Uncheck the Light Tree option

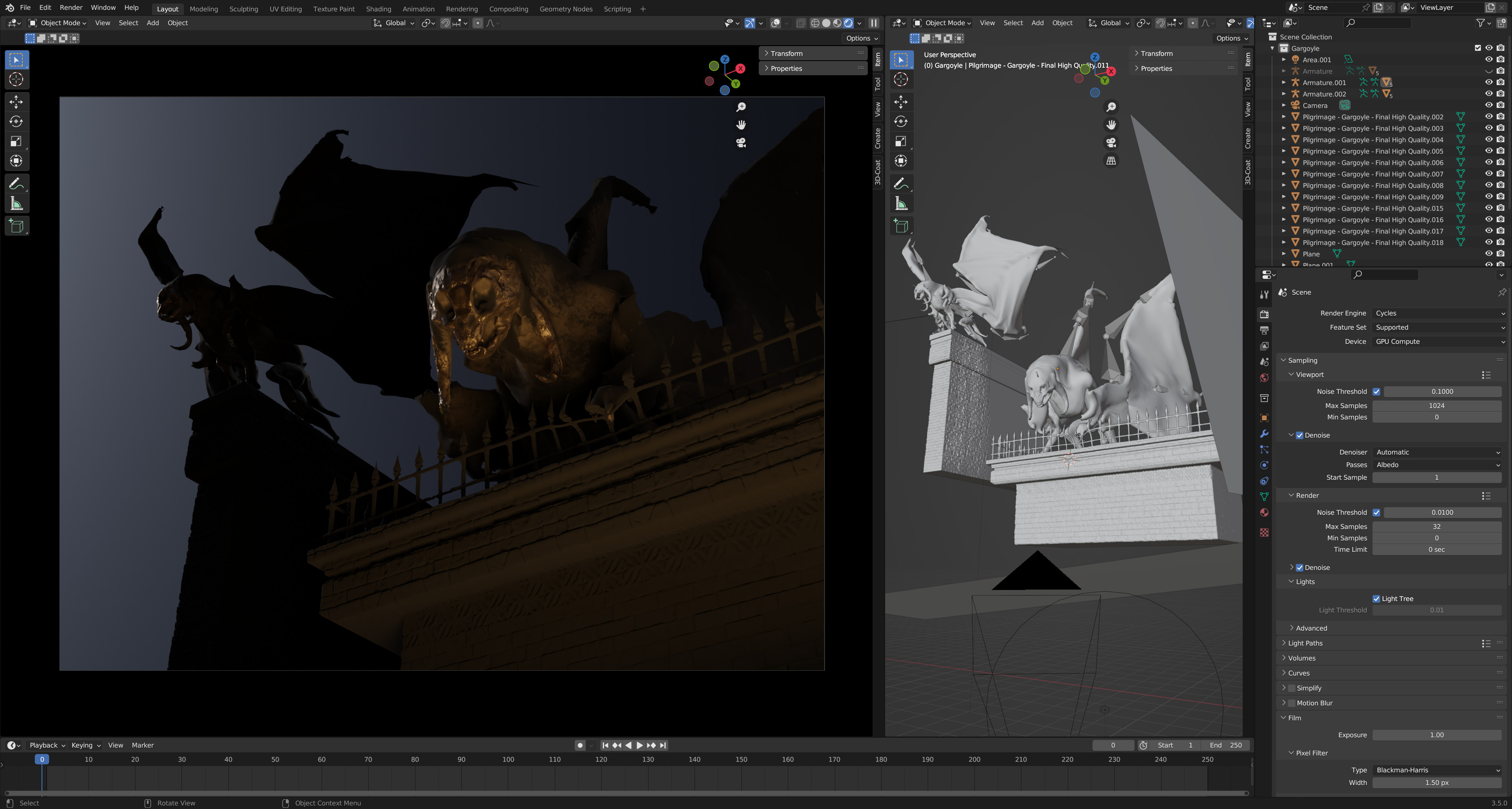[1377, 599]
